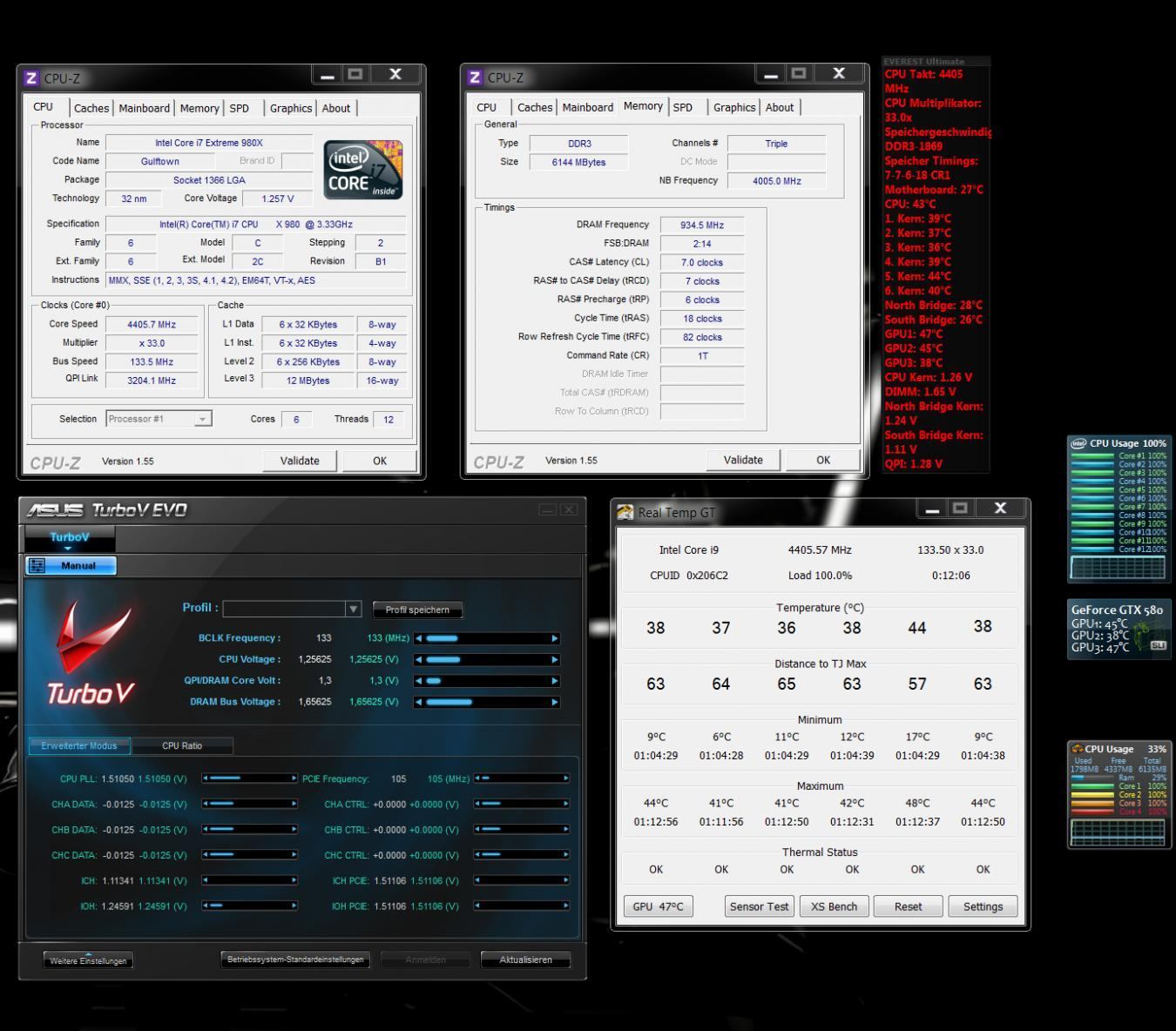Maximize the Real Temp GT window

coord(960,508)
